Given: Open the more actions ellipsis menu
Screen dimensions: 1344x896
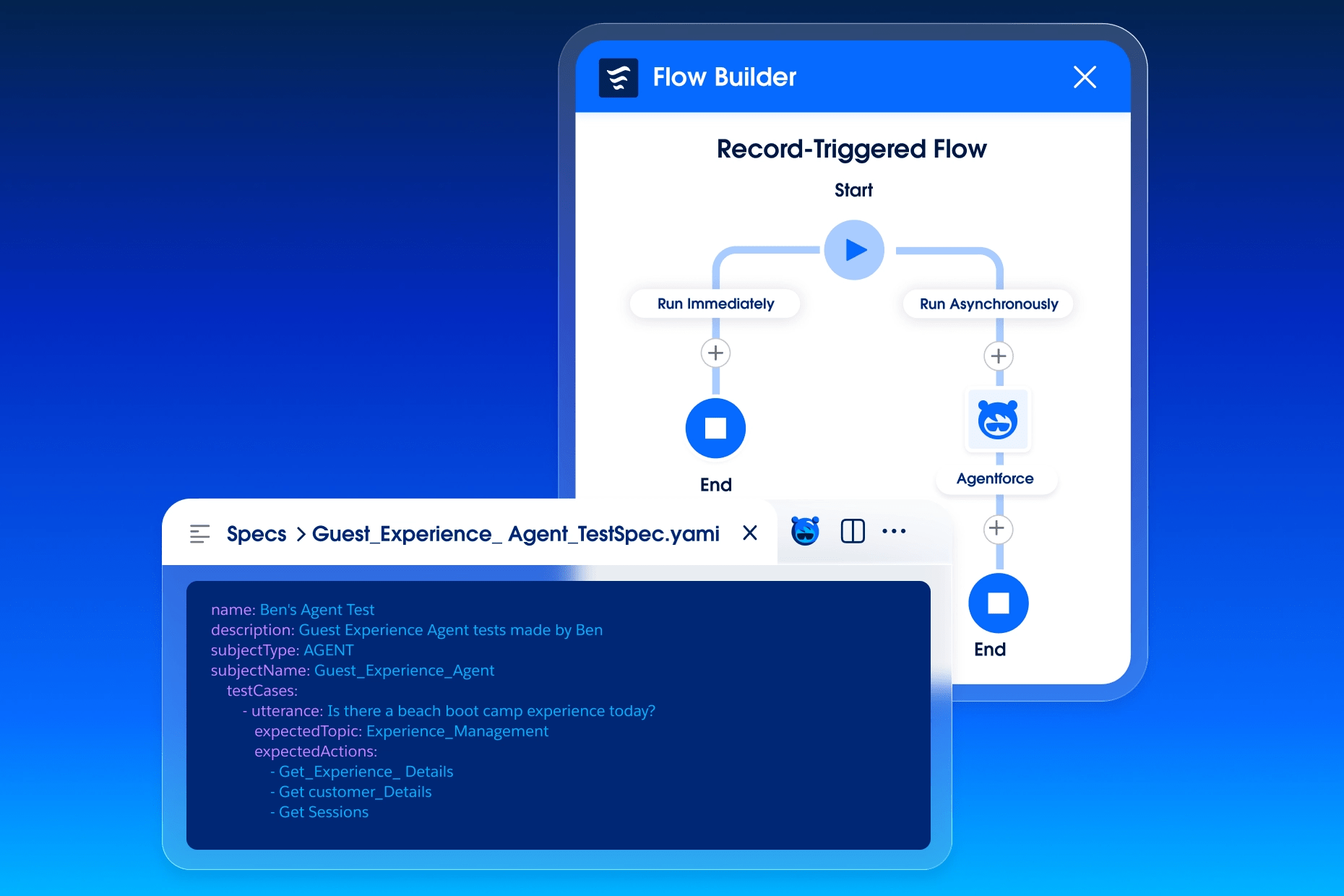Looking at the screenshot, I should tap(894, 531).
